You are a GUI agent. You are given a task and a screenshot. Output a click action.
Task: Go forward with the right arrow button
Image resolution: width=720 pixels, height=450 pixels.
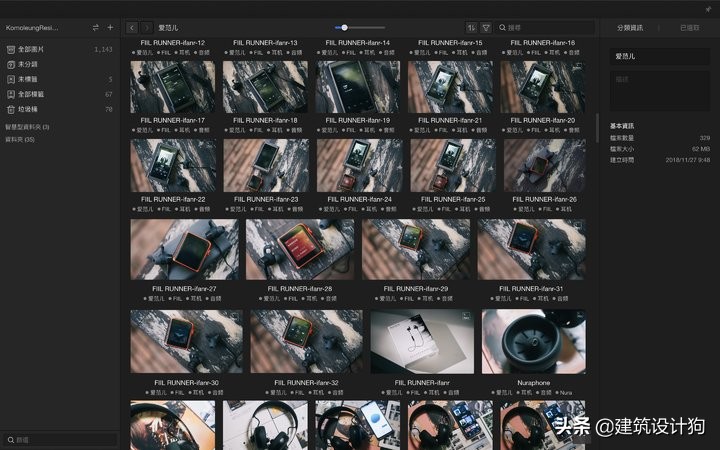click(x=147, y=28)
